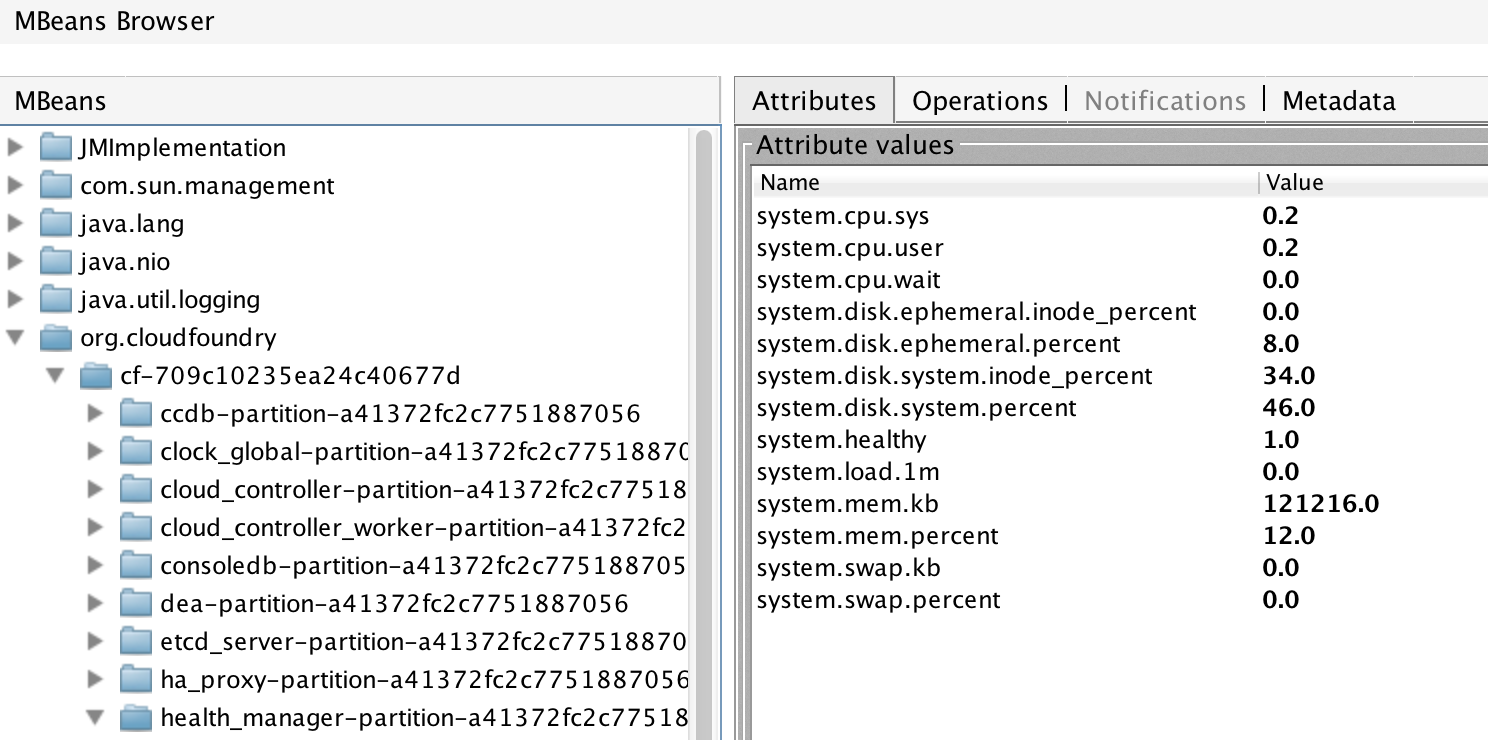This screenshot has width=1488, height=740.
Task: Expand the consoledb-partition node arrow
Action: click(x=95, y=566)
